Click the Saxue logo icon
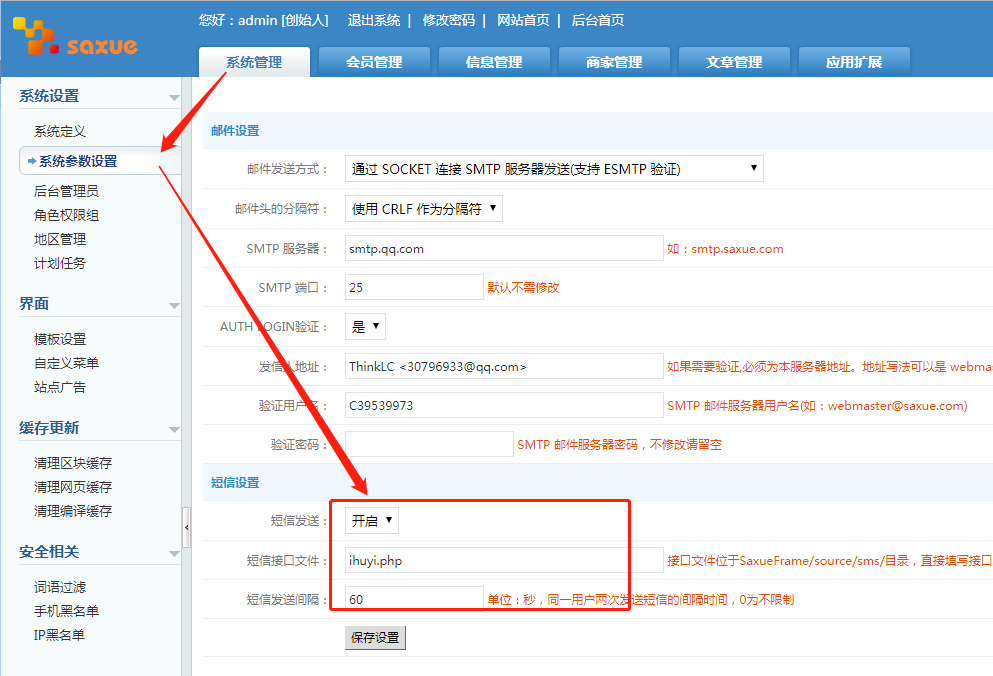This screenshot has height=676, width=993. (75, 39)
